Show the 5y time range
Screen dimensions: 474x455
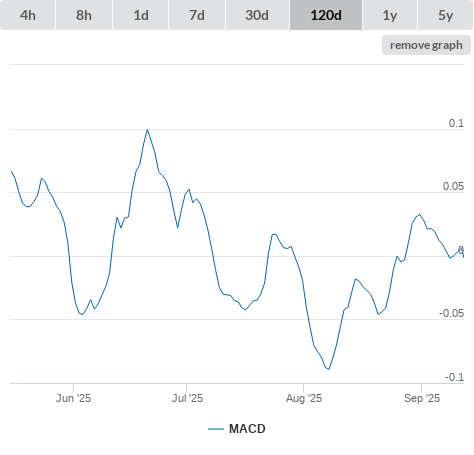445,15
